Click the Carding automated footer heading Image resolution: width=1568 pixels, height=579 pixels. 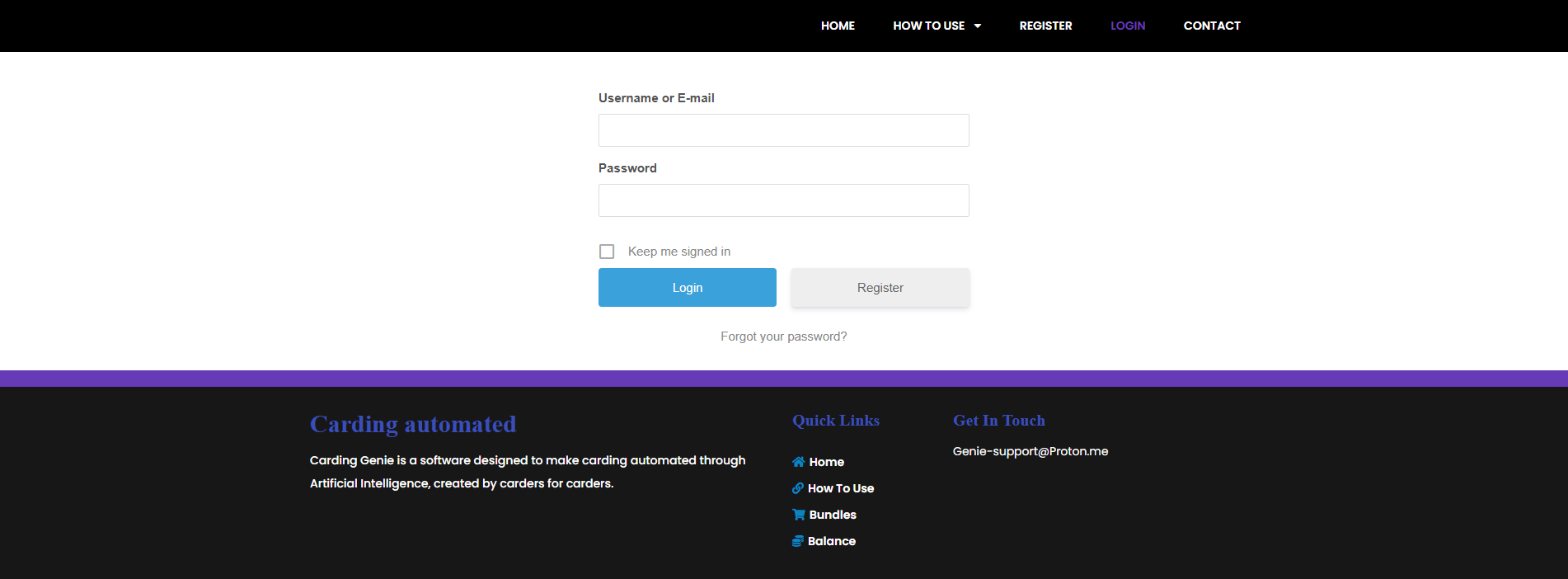(x=413, y=424)
